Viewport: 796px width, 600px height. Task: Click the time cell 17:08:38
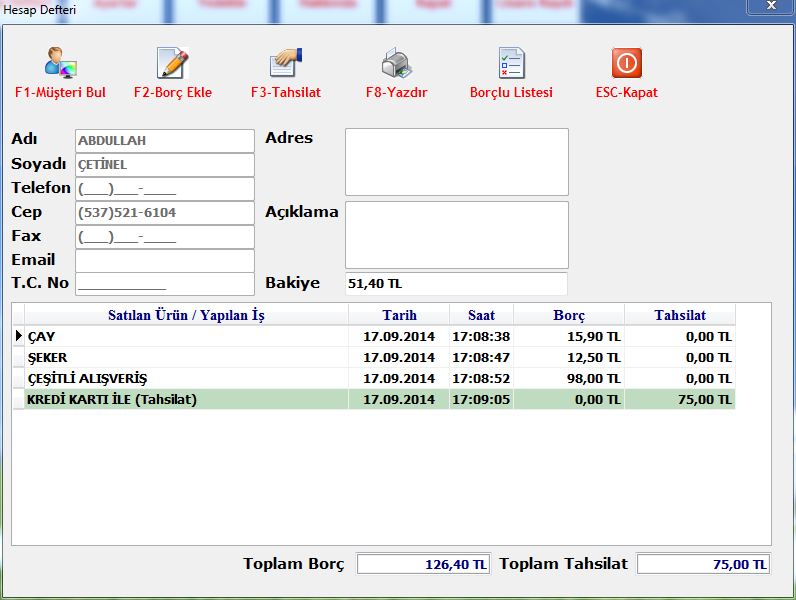[x=481, y=337]
